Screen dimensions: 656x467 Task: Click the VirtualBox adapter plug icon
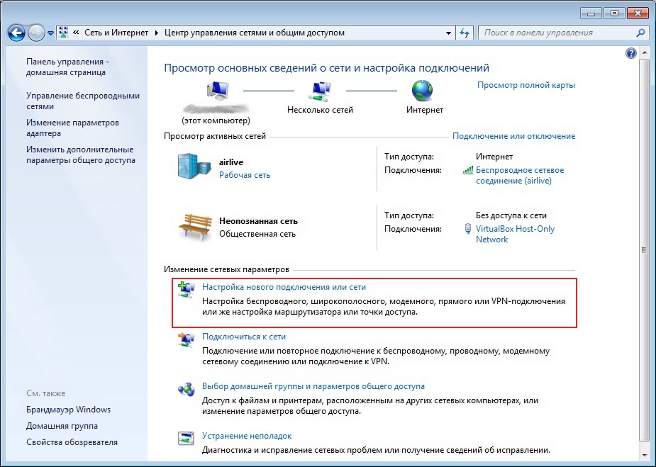coord(468,229)
